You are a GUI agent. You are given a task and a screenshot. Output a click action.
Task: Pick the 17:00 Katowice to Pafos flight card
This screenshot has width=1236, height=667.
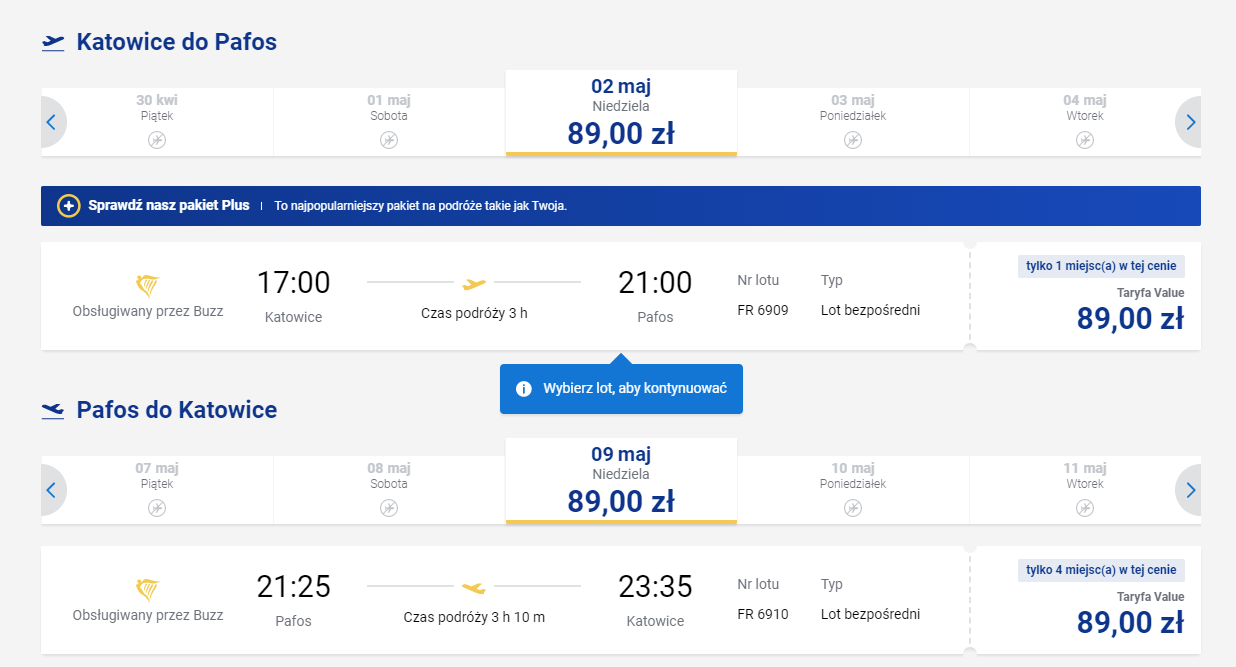(505, 296)
